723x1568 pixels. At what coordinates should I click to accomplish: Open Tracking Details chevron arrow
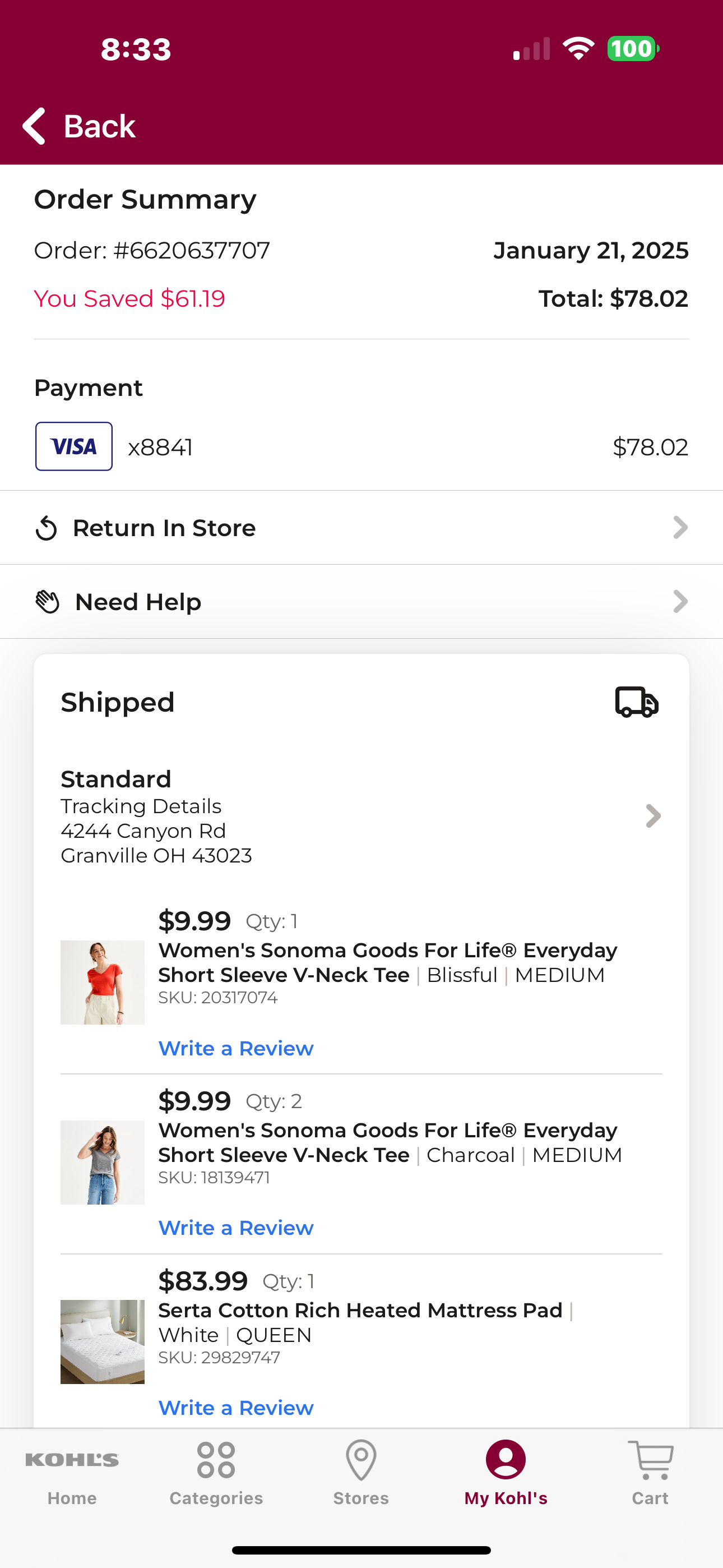[653, 817]
